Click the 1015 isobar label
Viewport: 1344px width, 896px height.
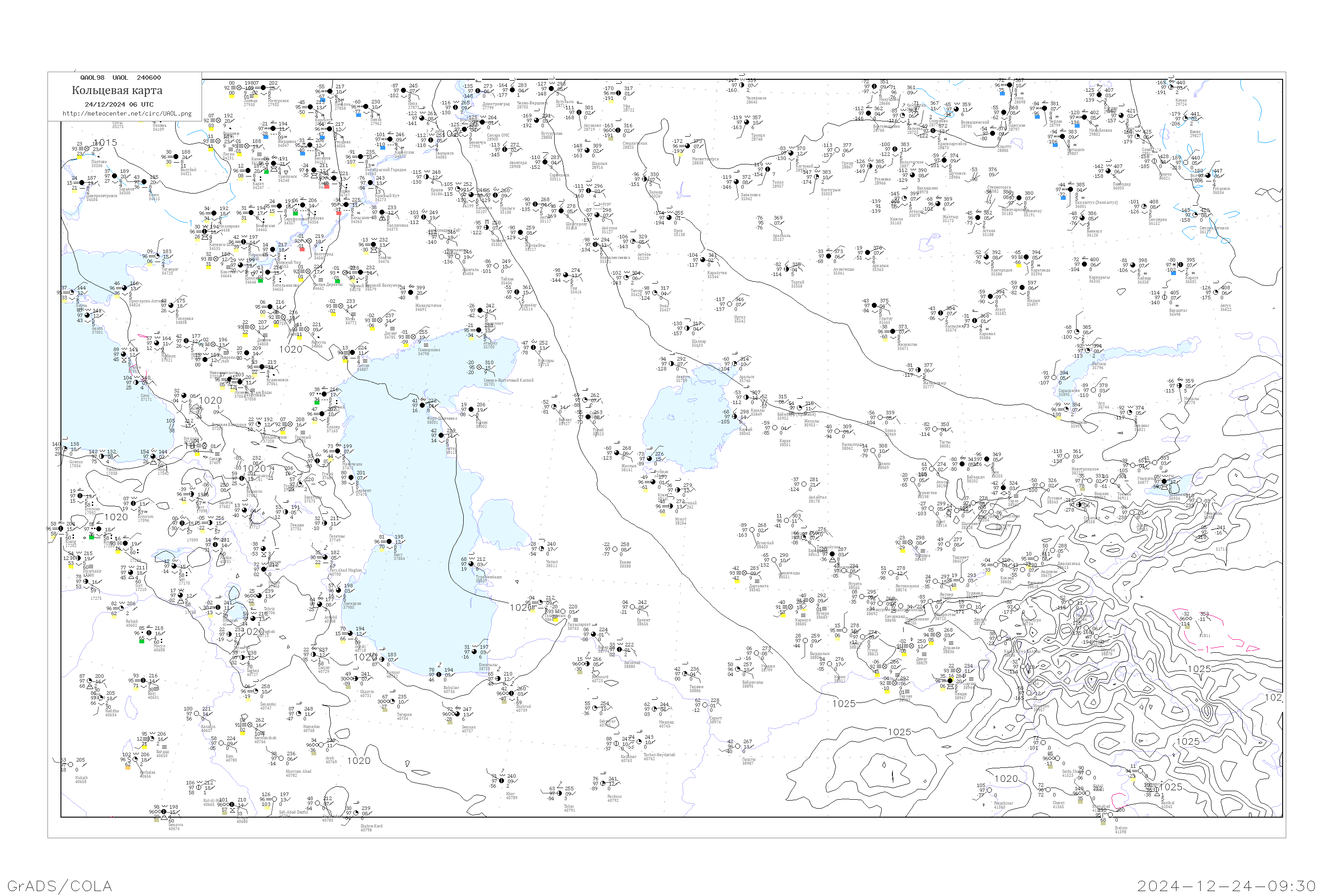click(105, 142)
